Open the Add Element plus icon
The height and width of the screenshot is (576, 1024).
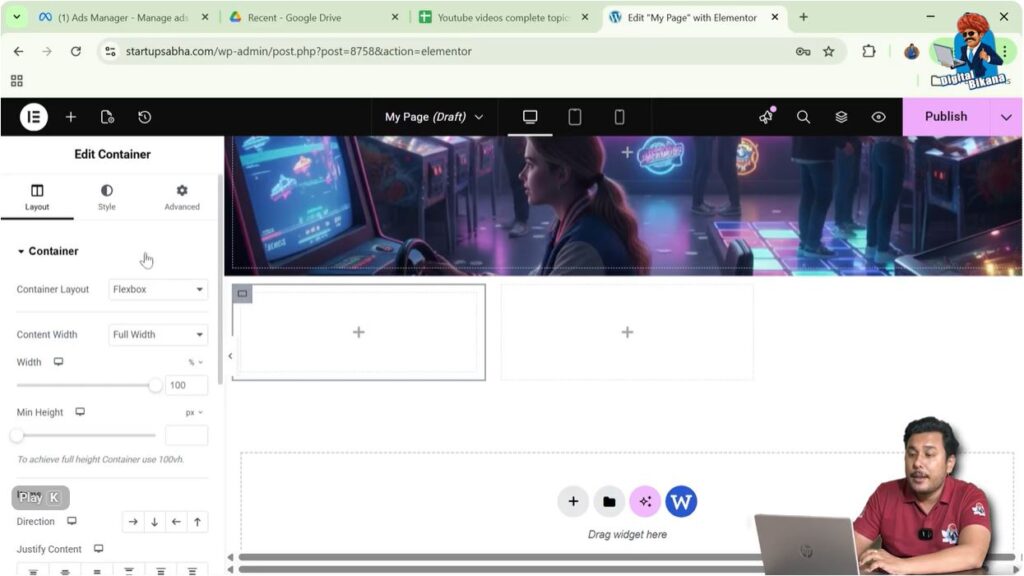pos(71,117)
